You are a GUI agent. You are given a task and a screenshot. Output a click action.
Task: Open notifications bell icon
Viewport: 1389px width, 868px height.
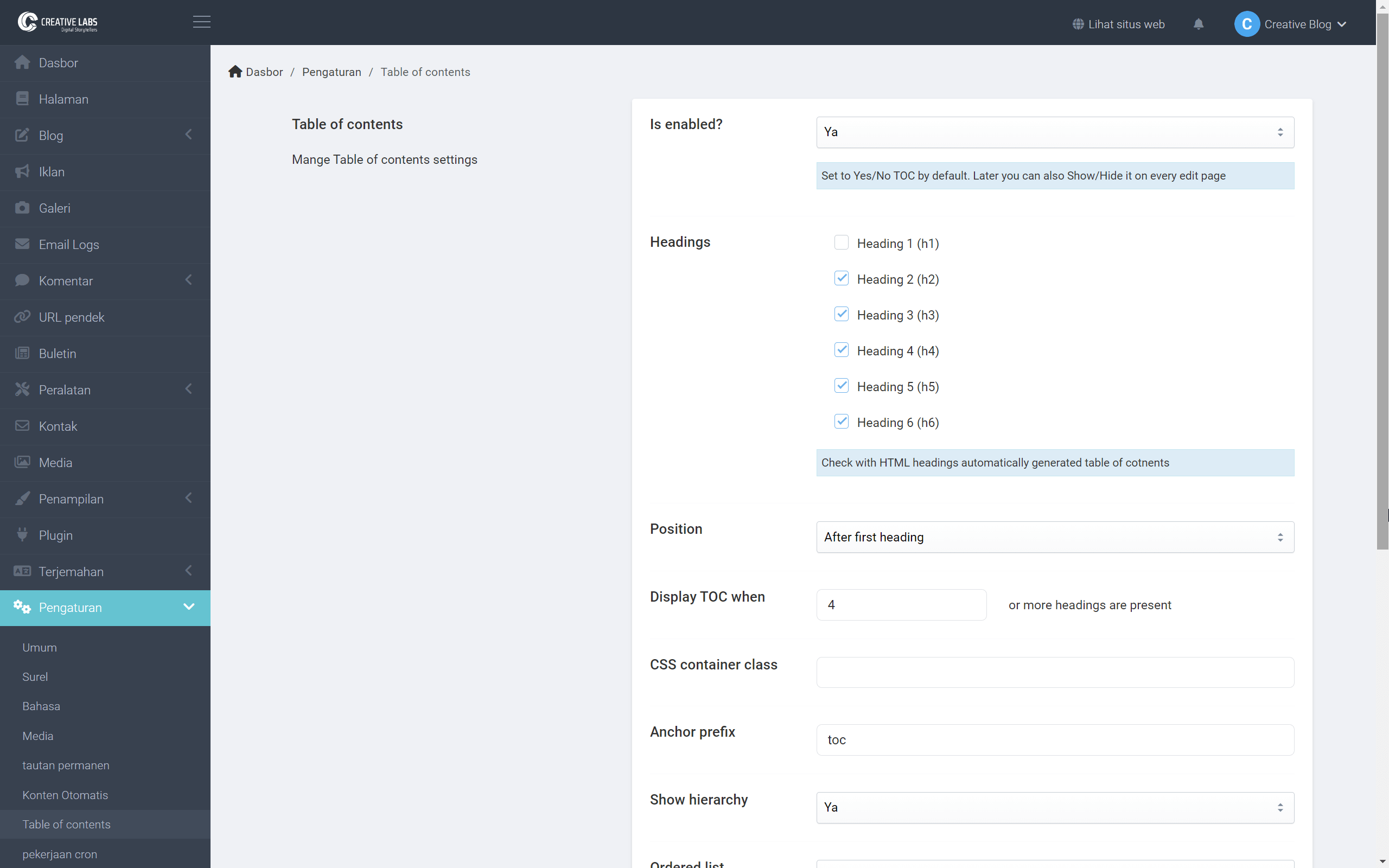click(1198, 24)
